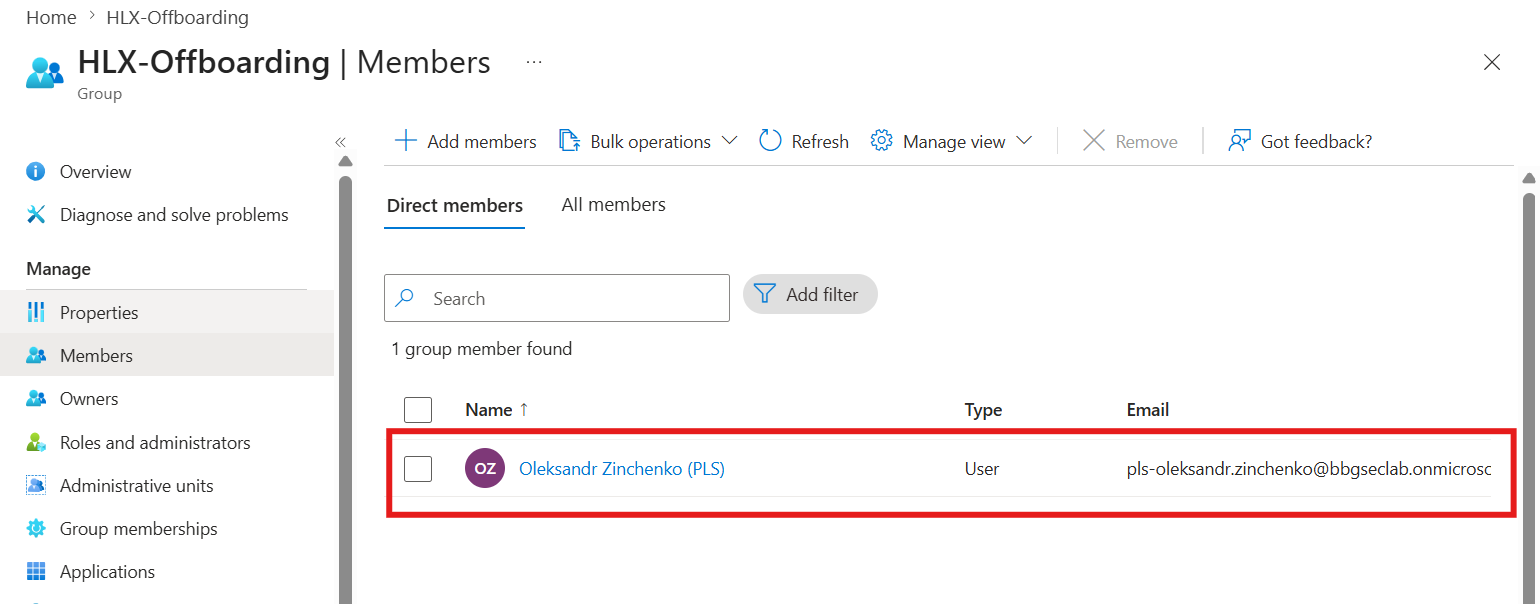Screen dimensions: 1540x604
Task: Click the User type cell
Action: pyautogui.click(x=982, y=469)
